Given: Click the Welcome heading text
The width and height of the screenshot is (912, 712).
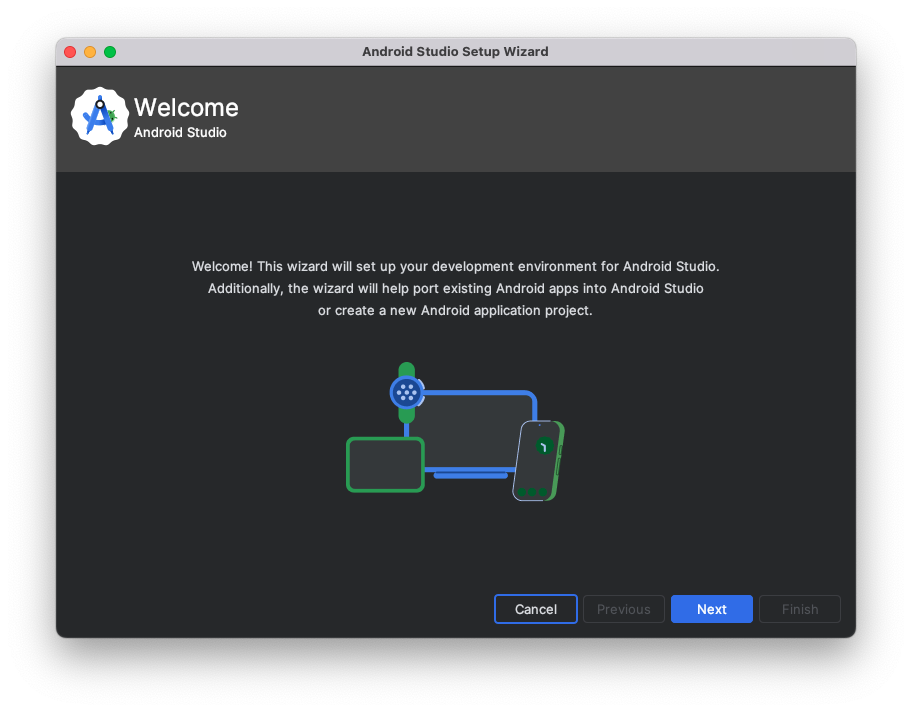Looking at the screenshot, I should [186, 108].
